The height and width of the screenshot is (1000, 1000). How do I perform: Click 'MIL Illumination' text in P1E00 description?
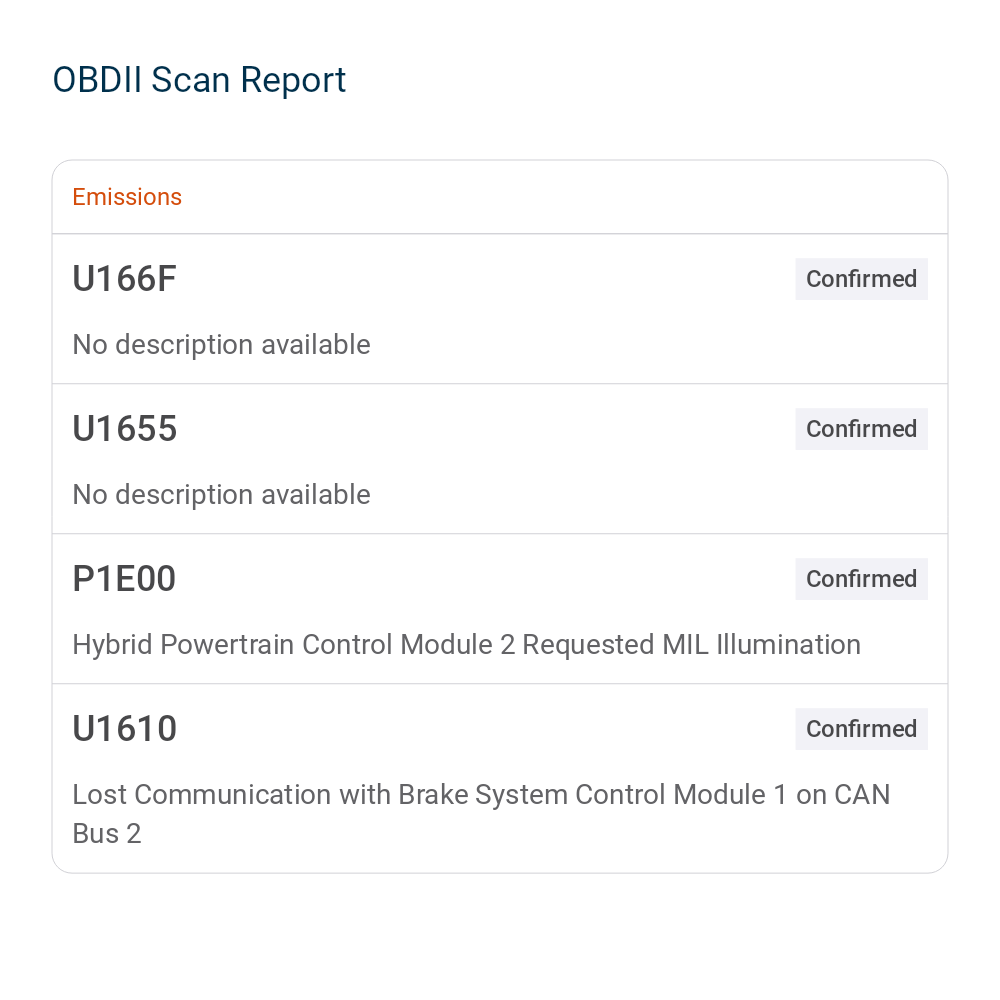(761, 645)
